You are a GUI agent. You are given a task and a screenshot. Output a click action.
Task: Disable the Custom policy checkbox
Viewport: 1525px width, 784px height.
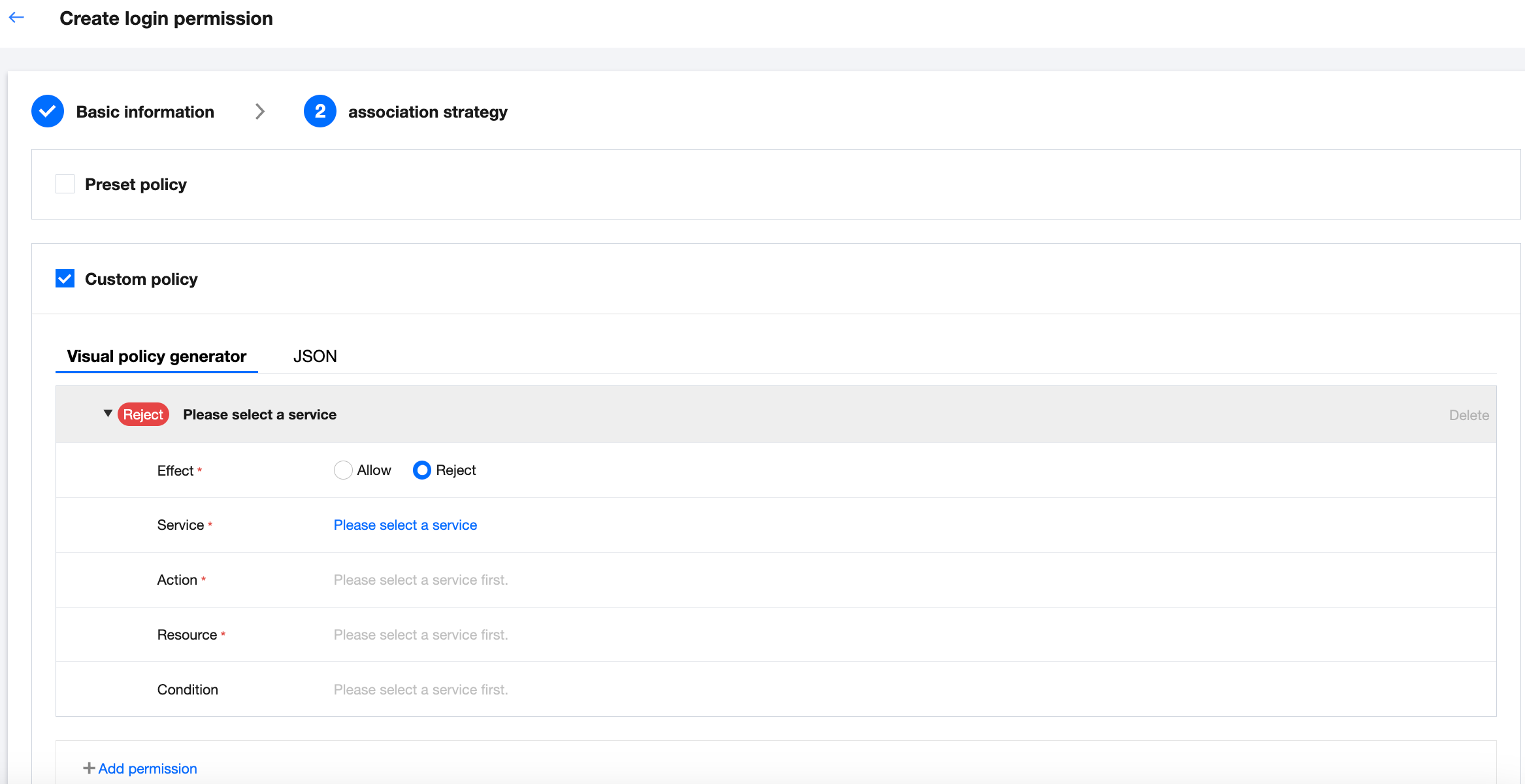(x=65, y=279)
